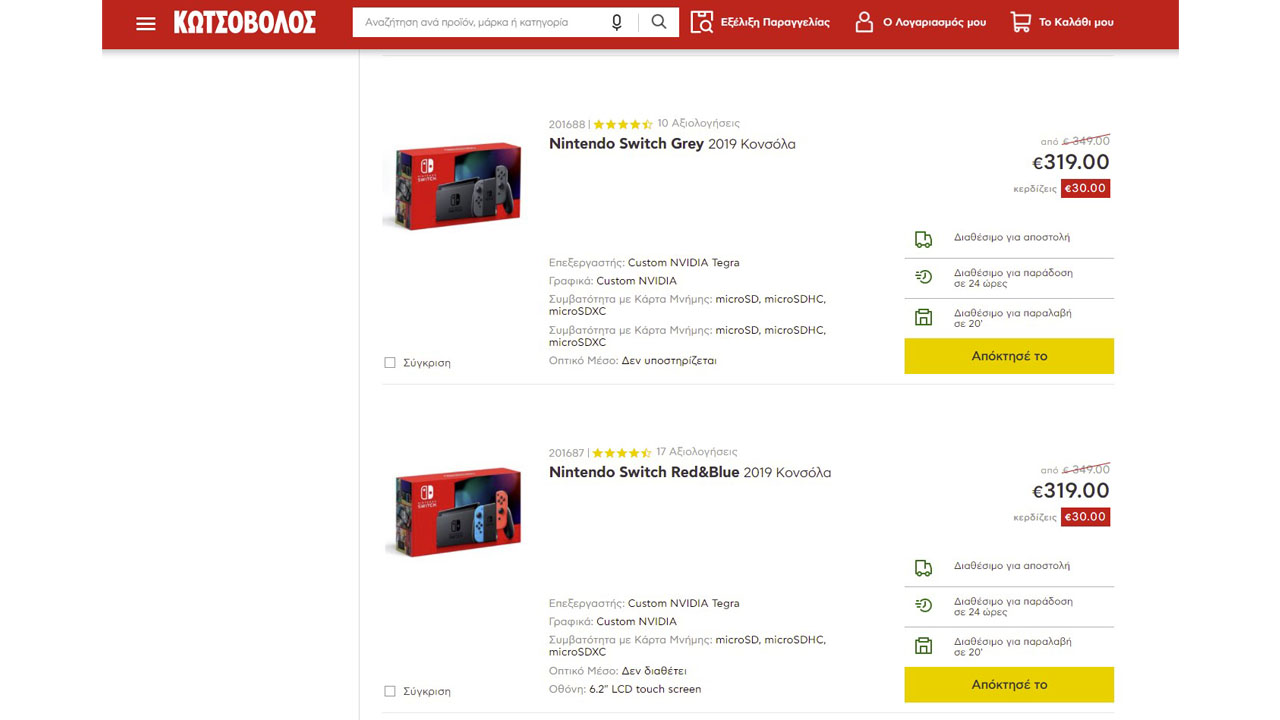The image size is (1280, 720).
Task: Open the hamburger menu icon
Action: click(146, 23)
